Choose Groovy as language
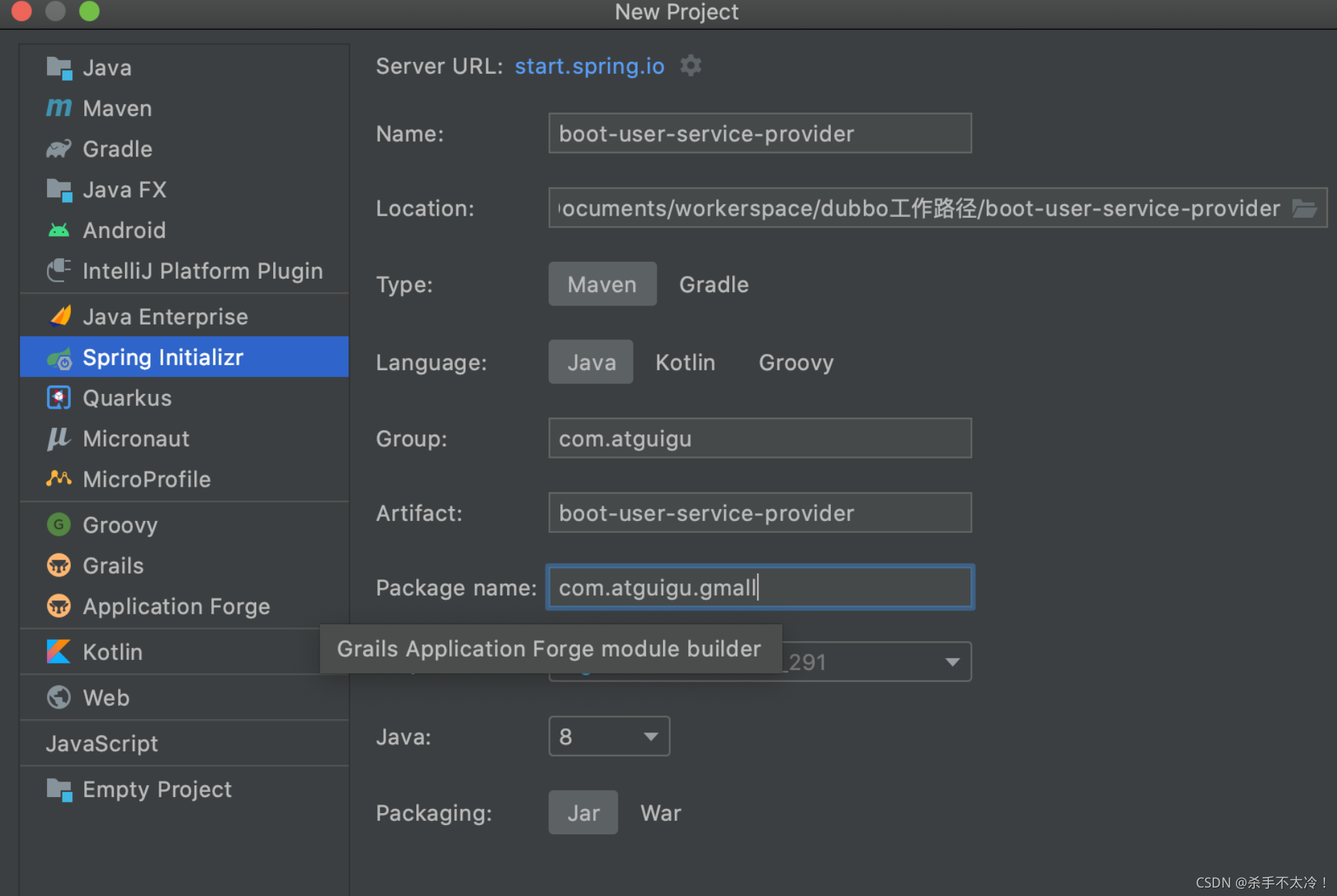 click(x=796, y=362)
